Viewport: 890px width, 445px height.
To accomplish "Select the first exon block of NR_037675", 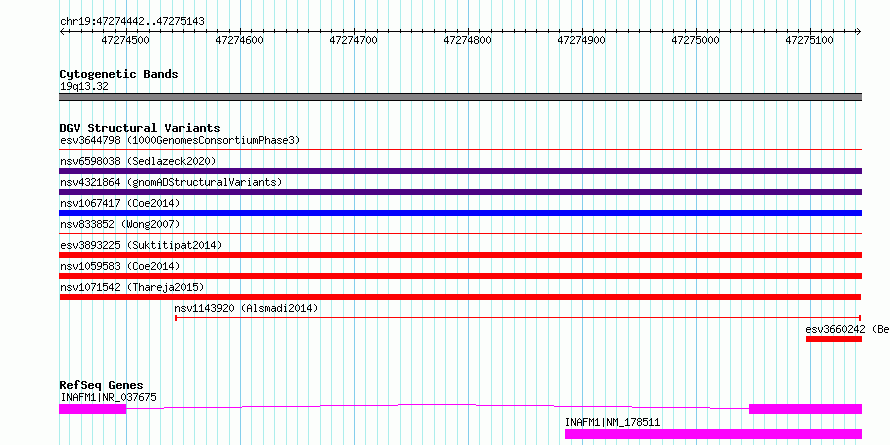I will pos(93,409).
